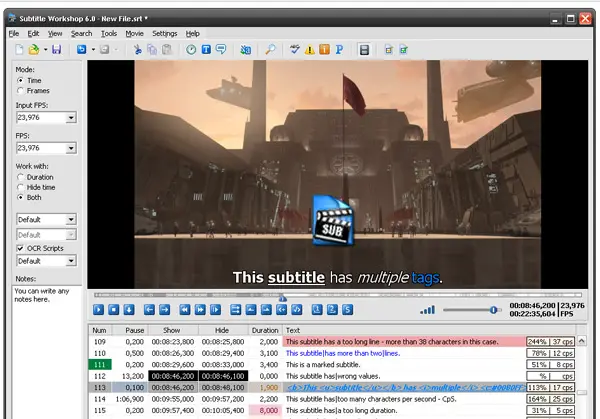Click the Duration column header
Screen dimensions: 600x419
tap(265, 329)
